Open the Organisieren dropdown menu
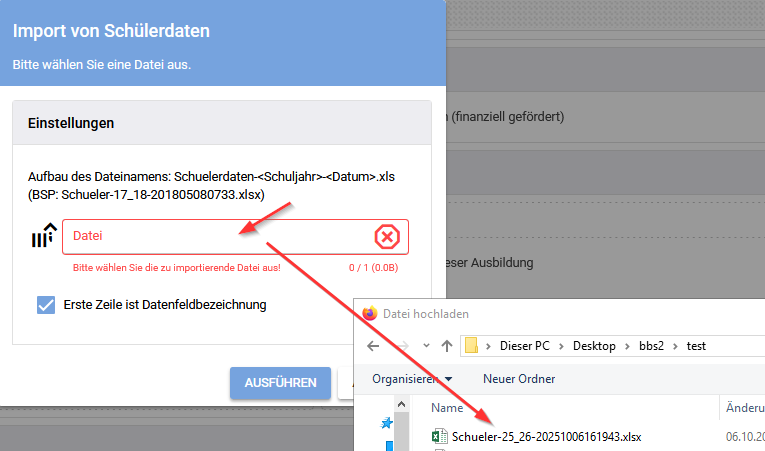The width and height of the screenshot is (765, 451). pos(412,379)
